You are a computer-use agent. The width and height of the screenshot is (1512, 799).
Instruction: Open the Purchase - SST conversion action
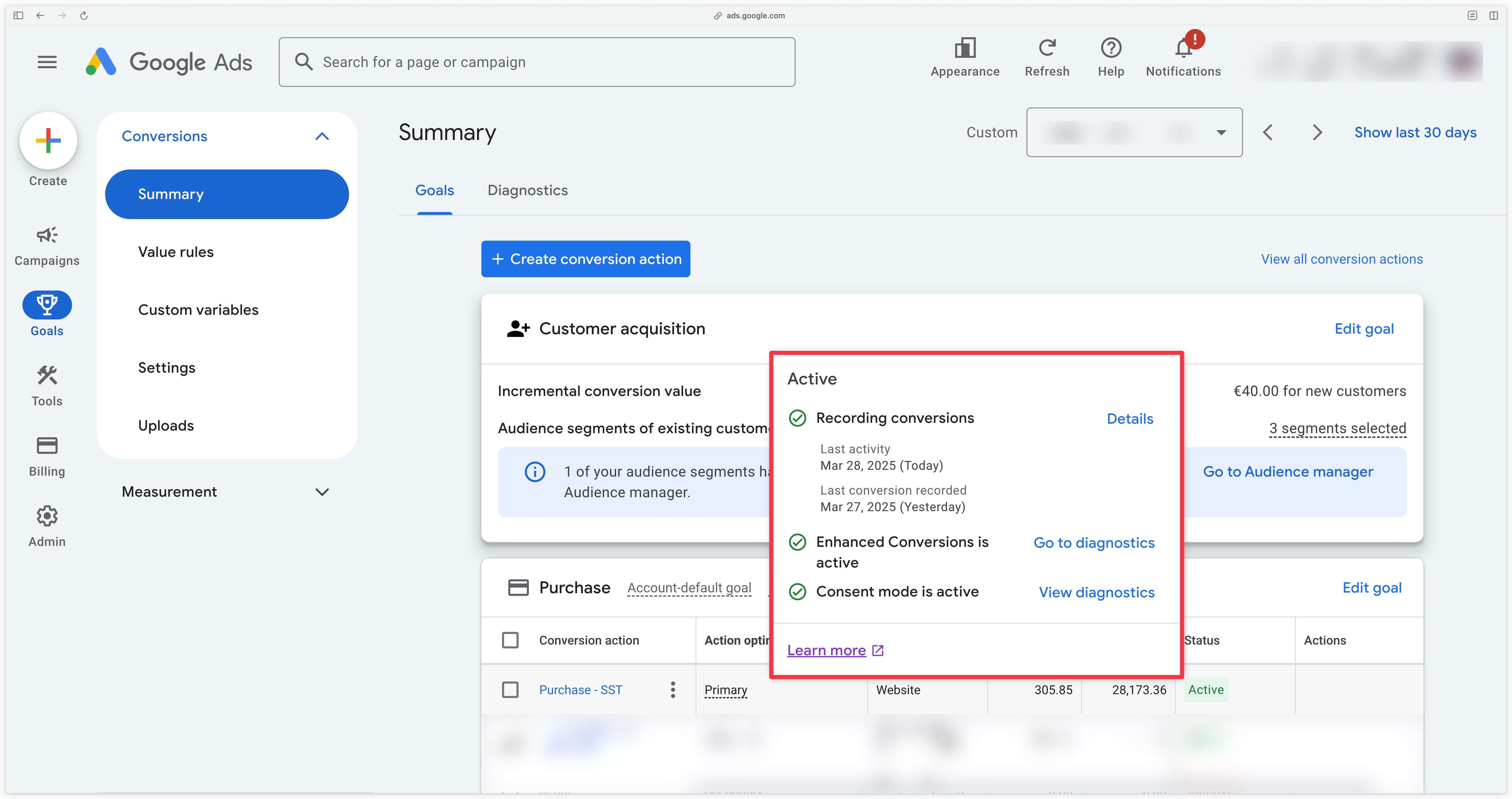(x=581, y=690)
